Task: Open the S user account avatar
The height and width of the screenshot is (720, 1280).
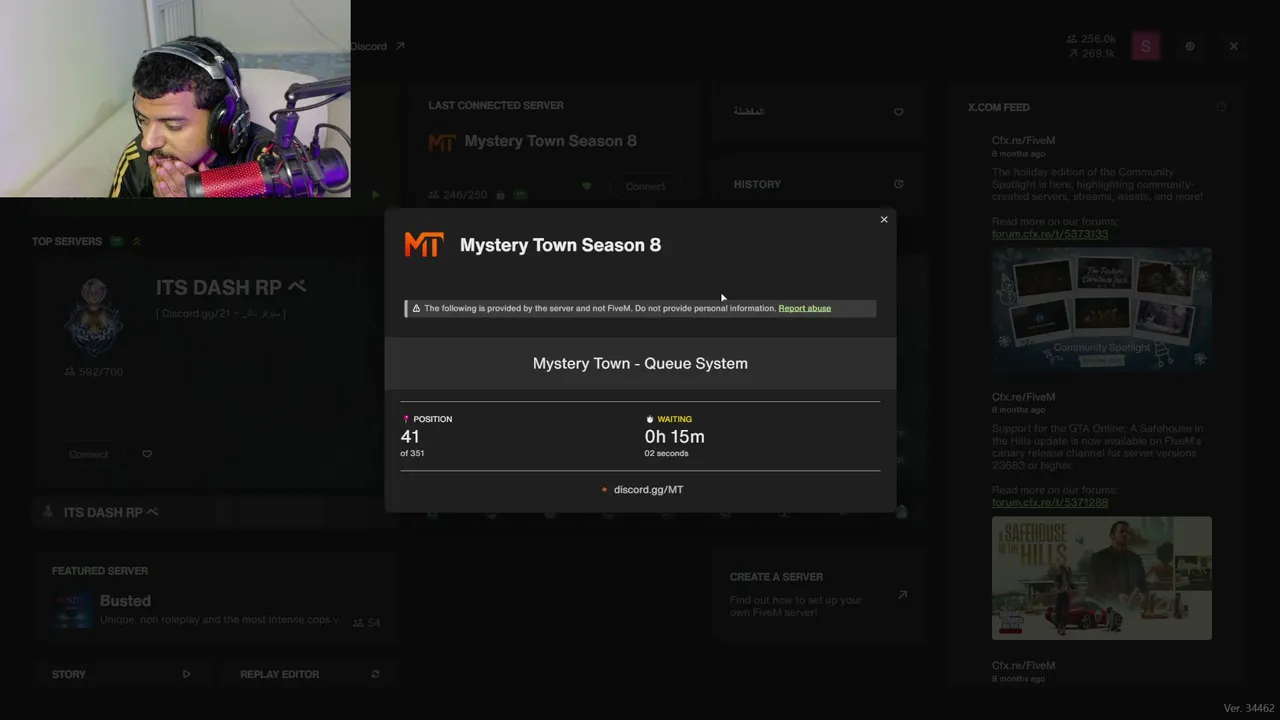Action: (x=1146, y=46)
